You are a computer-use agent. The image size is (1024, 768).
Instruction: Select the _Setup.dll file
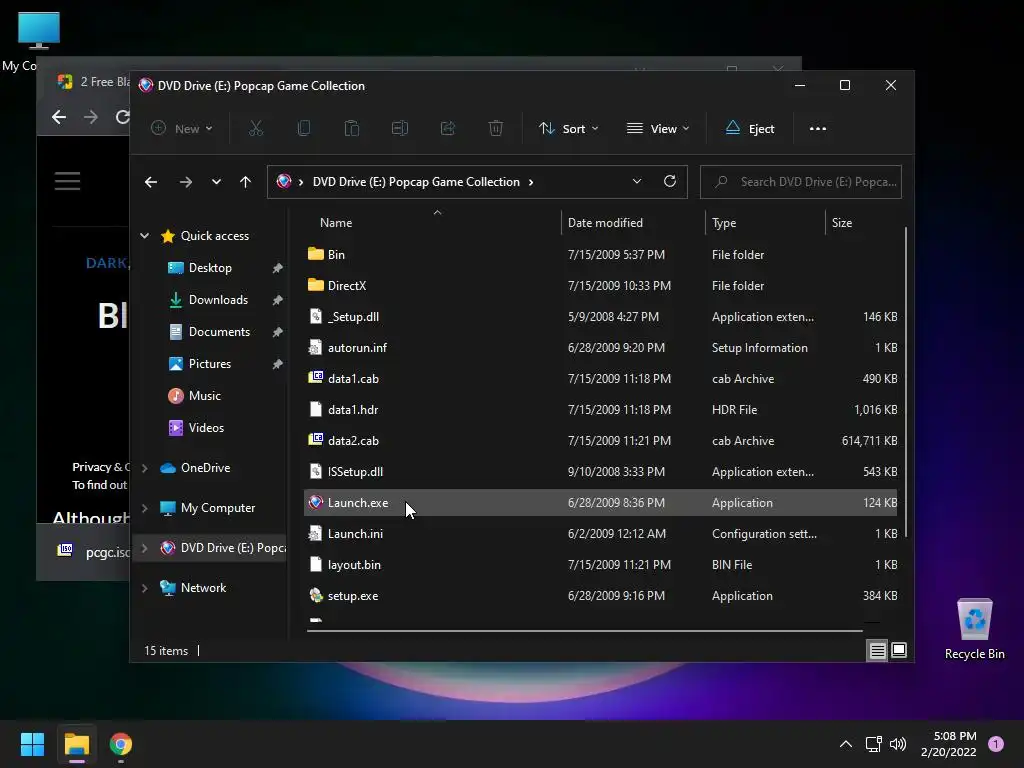point(600,317)
